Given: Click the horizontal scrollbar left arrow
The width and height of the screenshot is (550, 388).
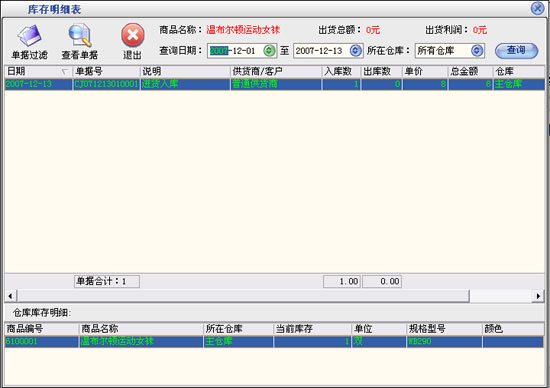Looking at the screenshot, I should coord(11,296).
